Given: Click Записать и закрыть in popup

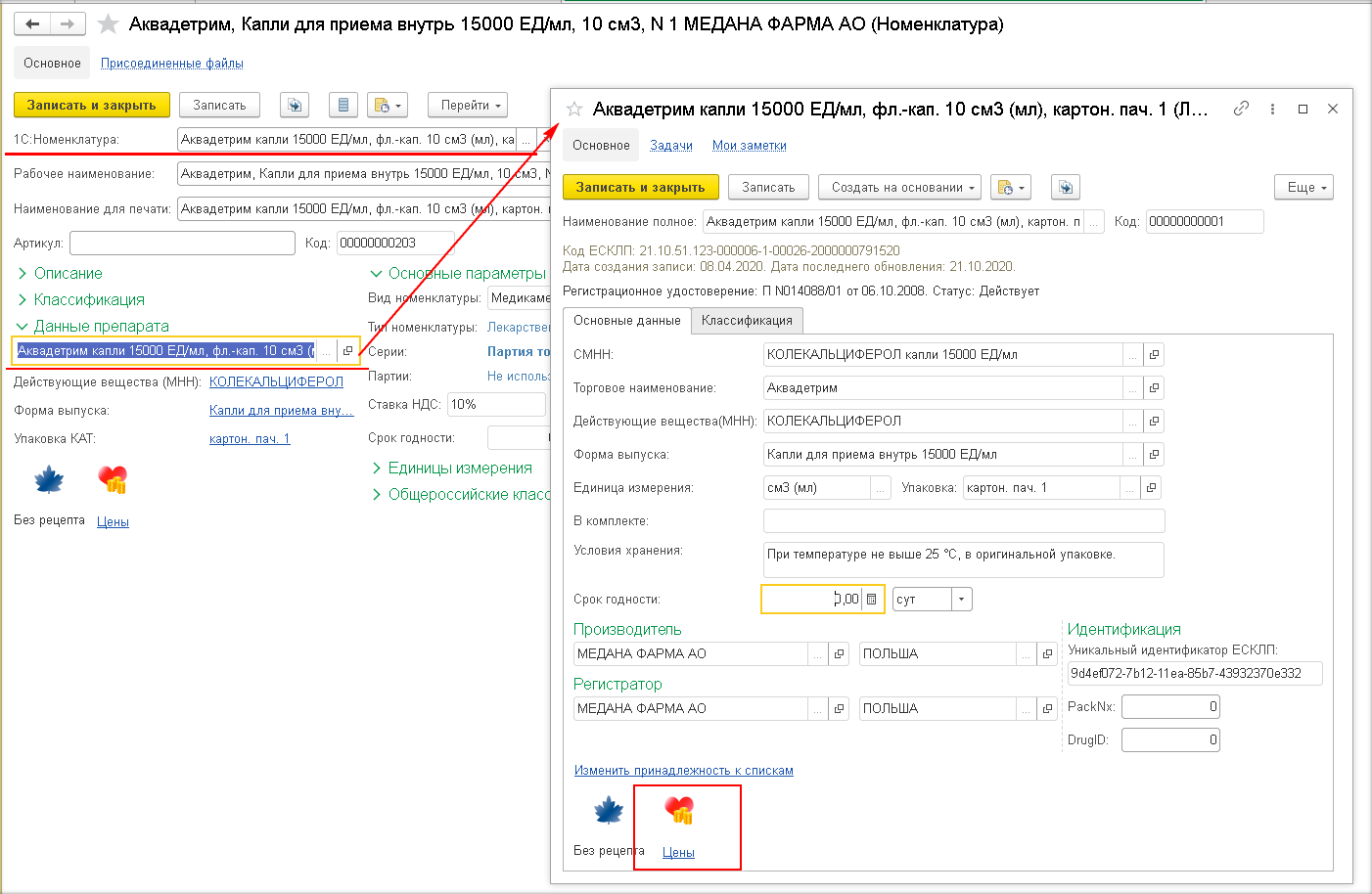Looking at the screenshot, I should tap(641, 187).
